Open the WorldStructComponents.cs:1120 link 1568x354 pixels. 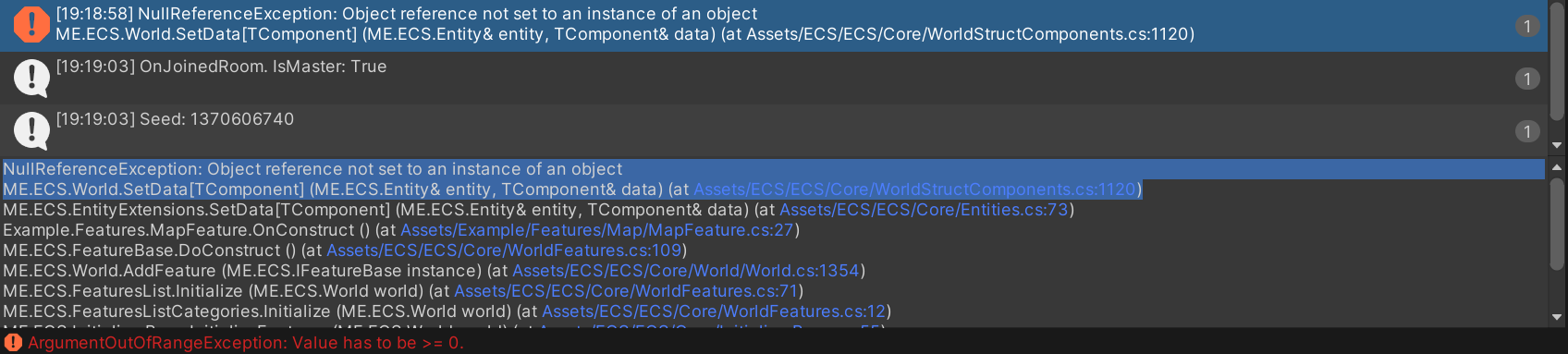915,189
